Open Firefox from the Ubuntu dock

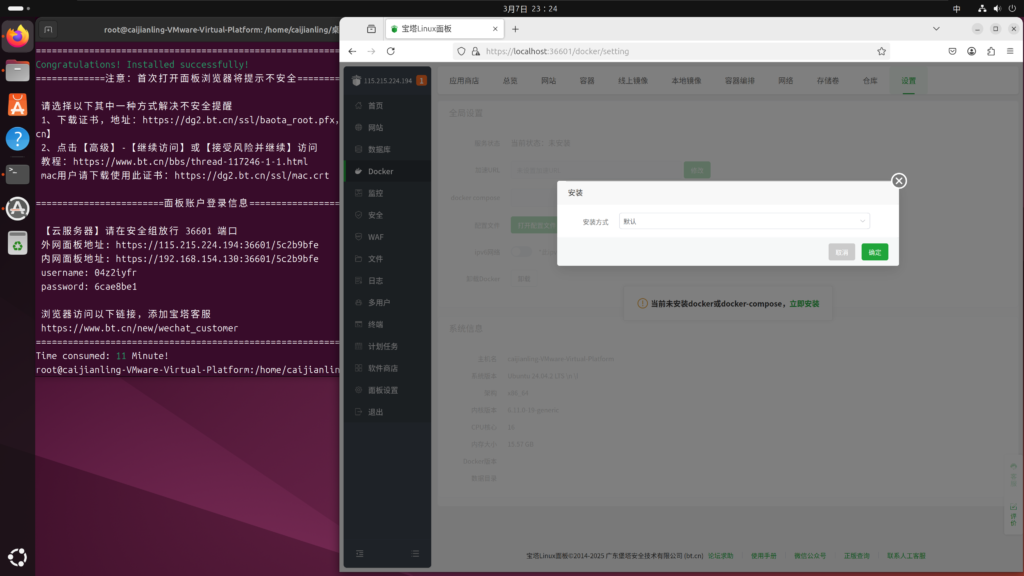(18, 36)
